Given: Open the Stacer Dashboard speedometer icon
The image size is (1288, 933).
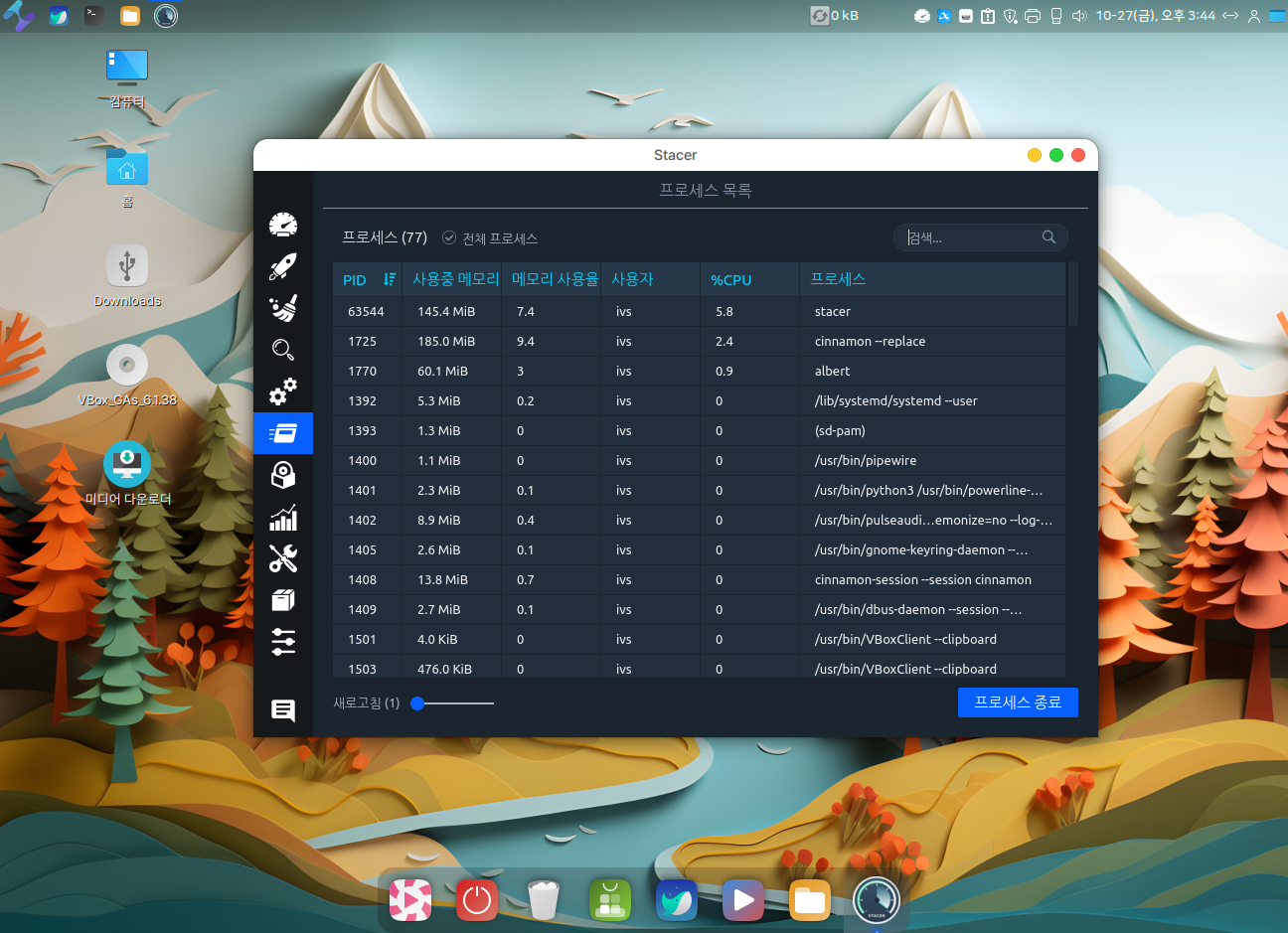Looking at the screenshot, I should pyautogui.click(x=283, y=225).
